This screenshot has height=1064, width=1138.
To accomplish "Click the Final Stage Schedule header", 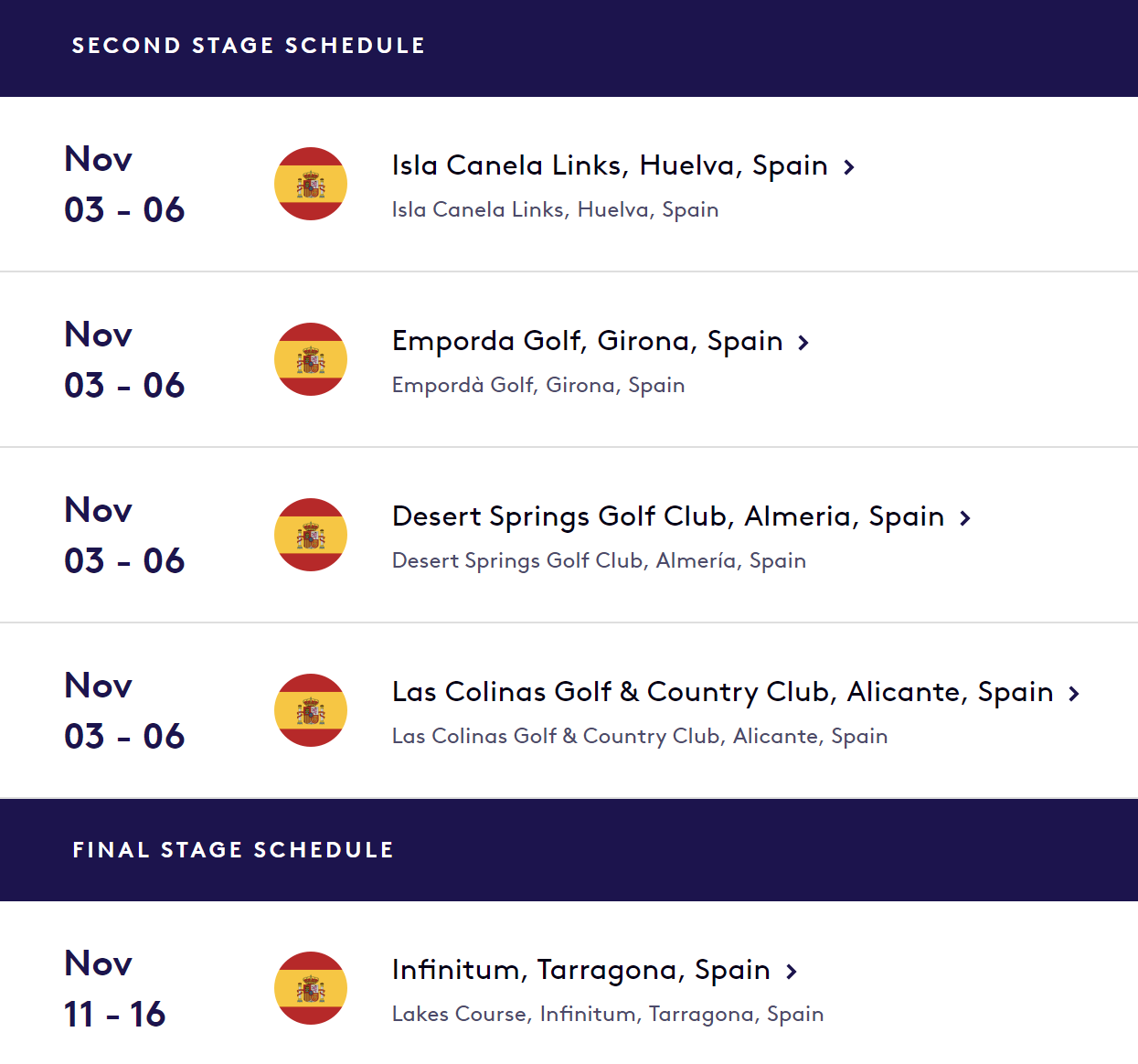I will point(233,850).
